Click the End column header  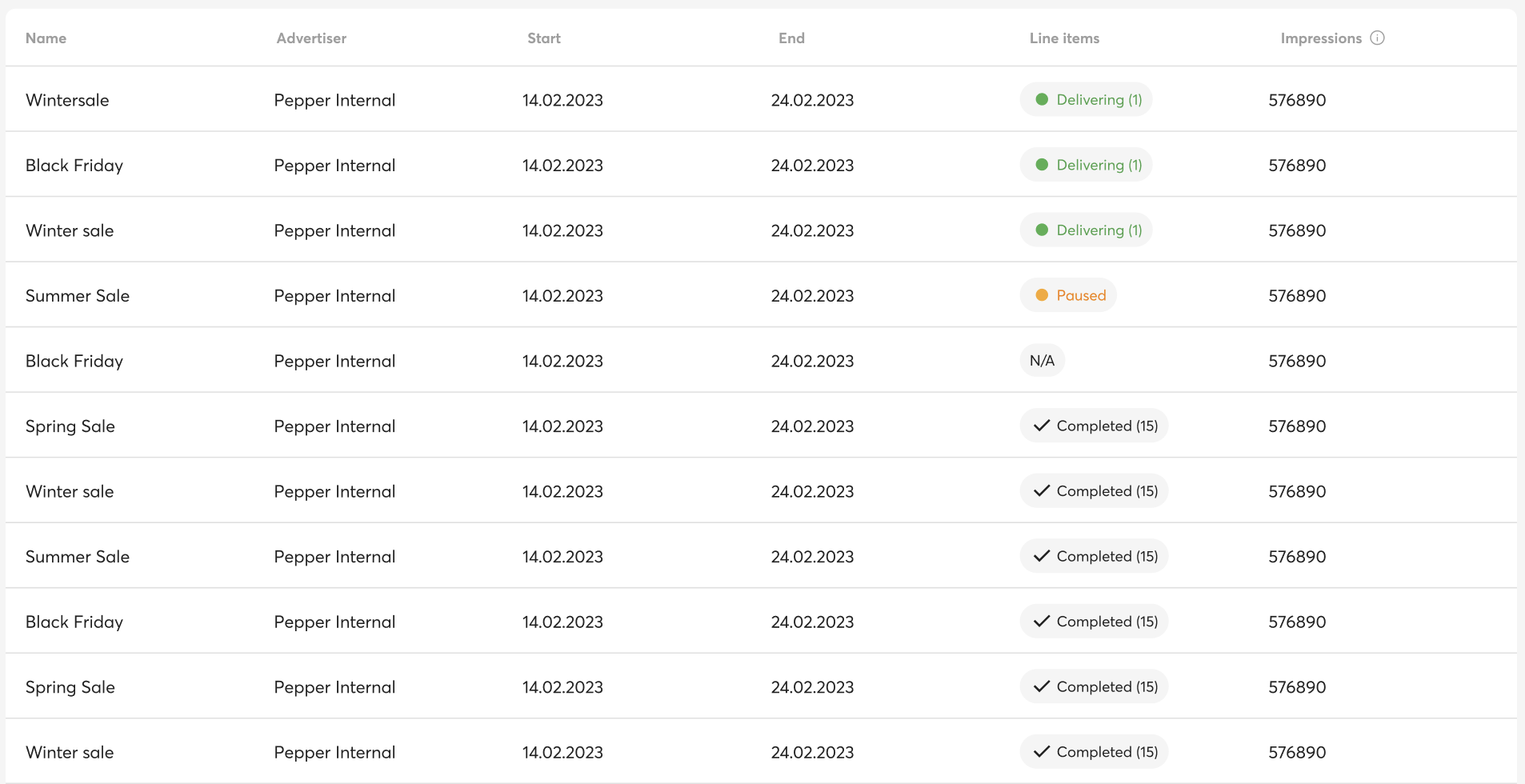[x=791, y=38]
